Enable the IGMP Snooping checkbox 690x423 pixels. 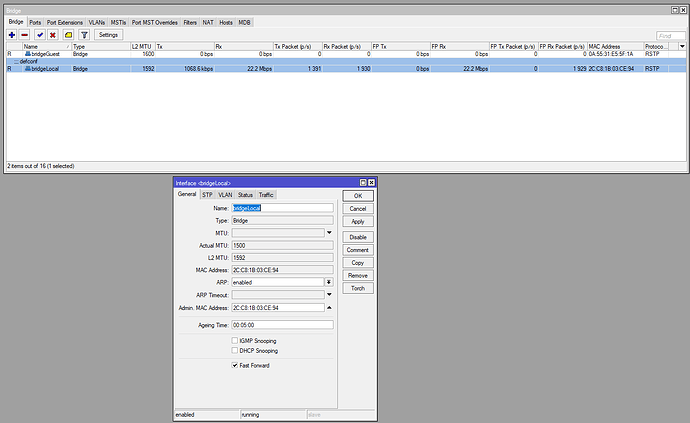tap(235, 340)
